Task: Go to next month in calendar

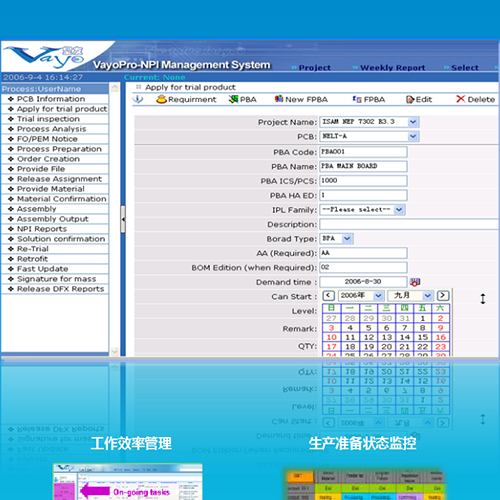Action: (x=443, y=296)
